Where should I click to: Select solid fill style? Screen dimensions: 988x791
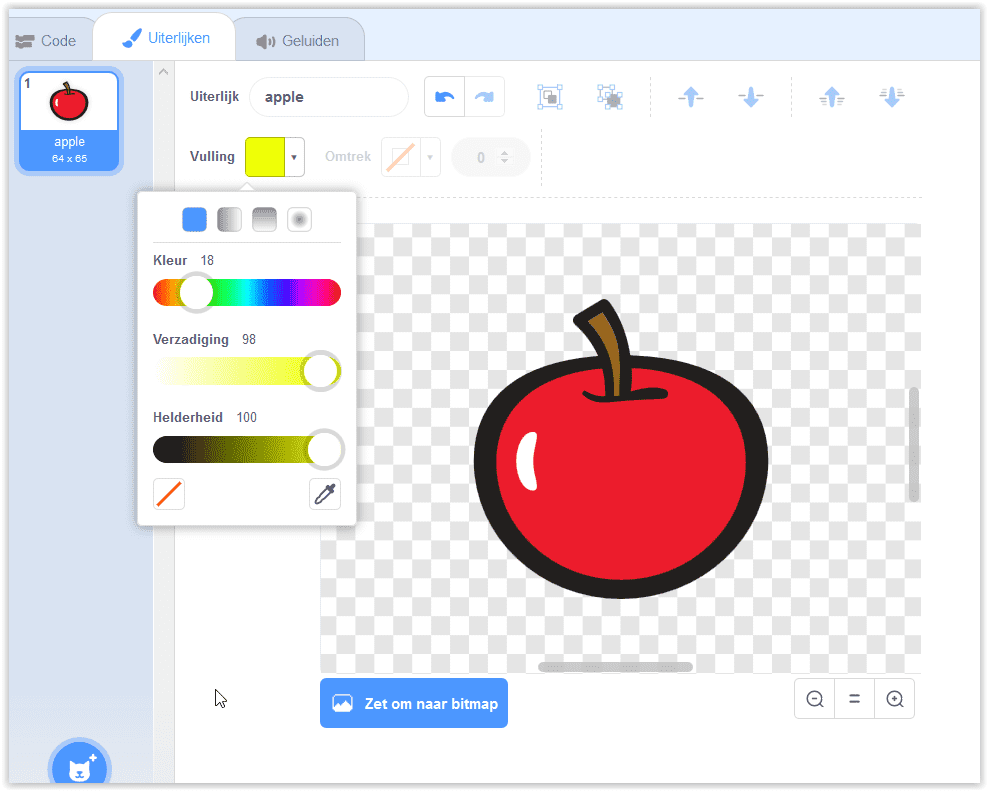(195, 219)
